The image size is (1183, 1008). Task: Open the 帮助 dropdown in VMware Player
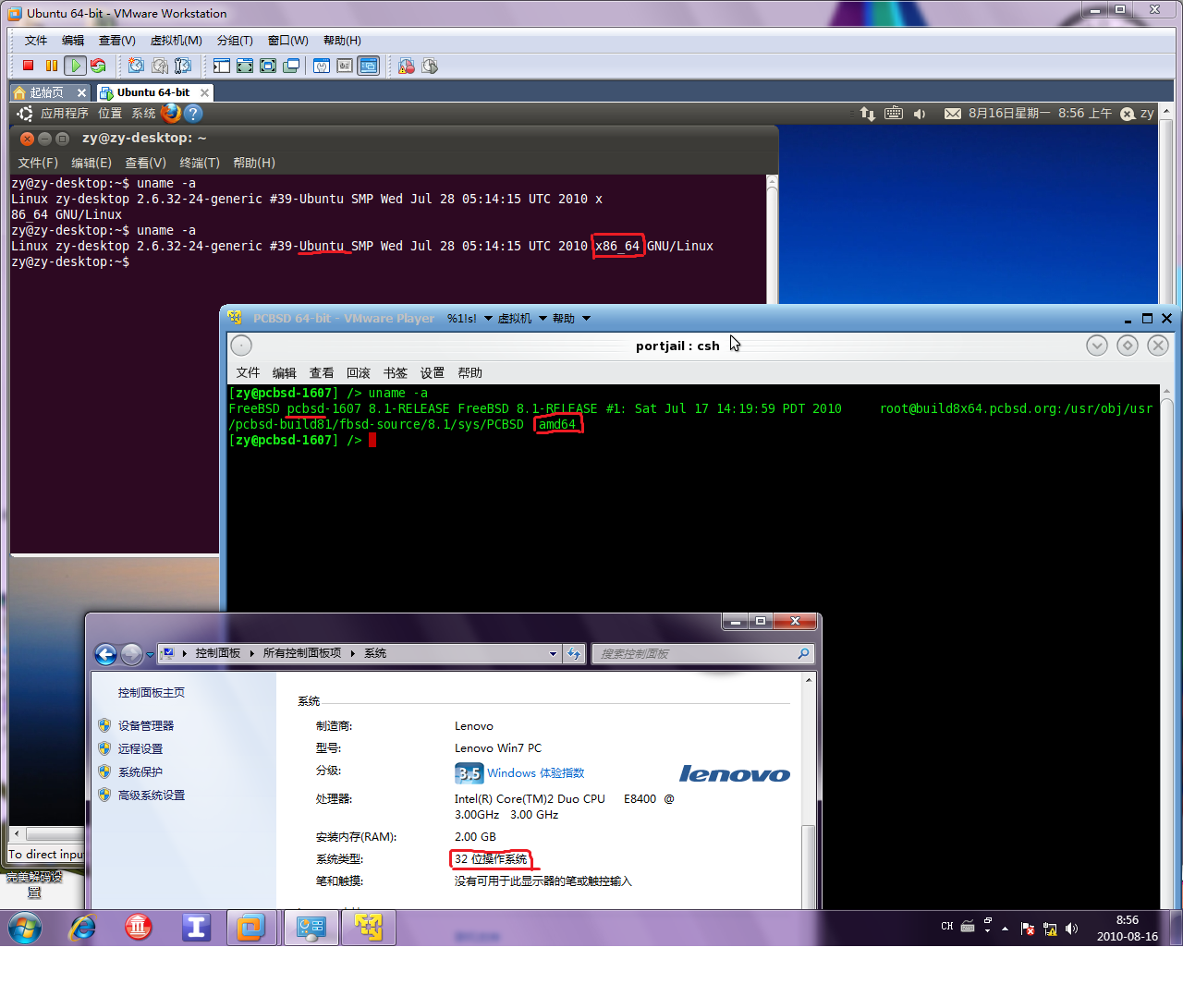571,318
